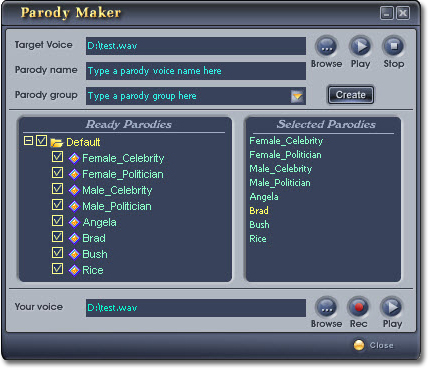Close window using title bar X
This screenshot has height=368, width=428.
click(403, 13)
